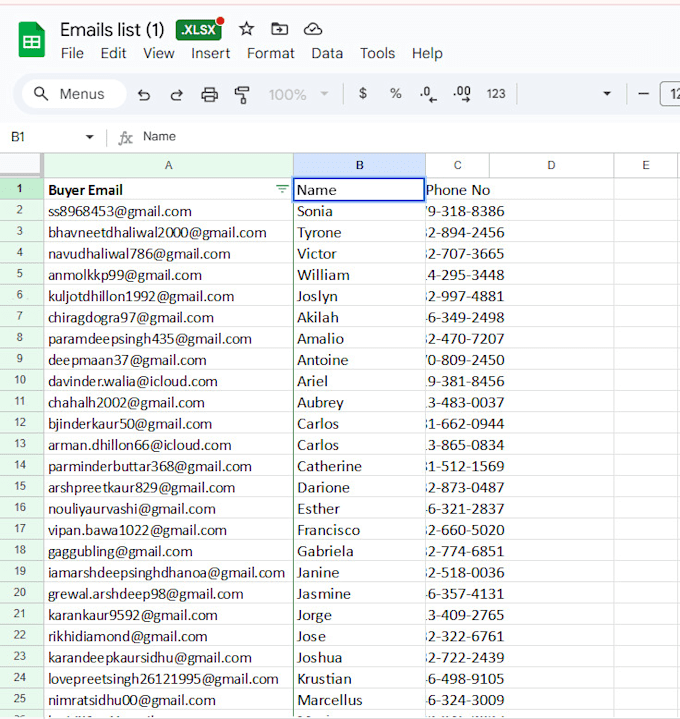Select the name cell William

pyautogui.click(x=359, y=275)
